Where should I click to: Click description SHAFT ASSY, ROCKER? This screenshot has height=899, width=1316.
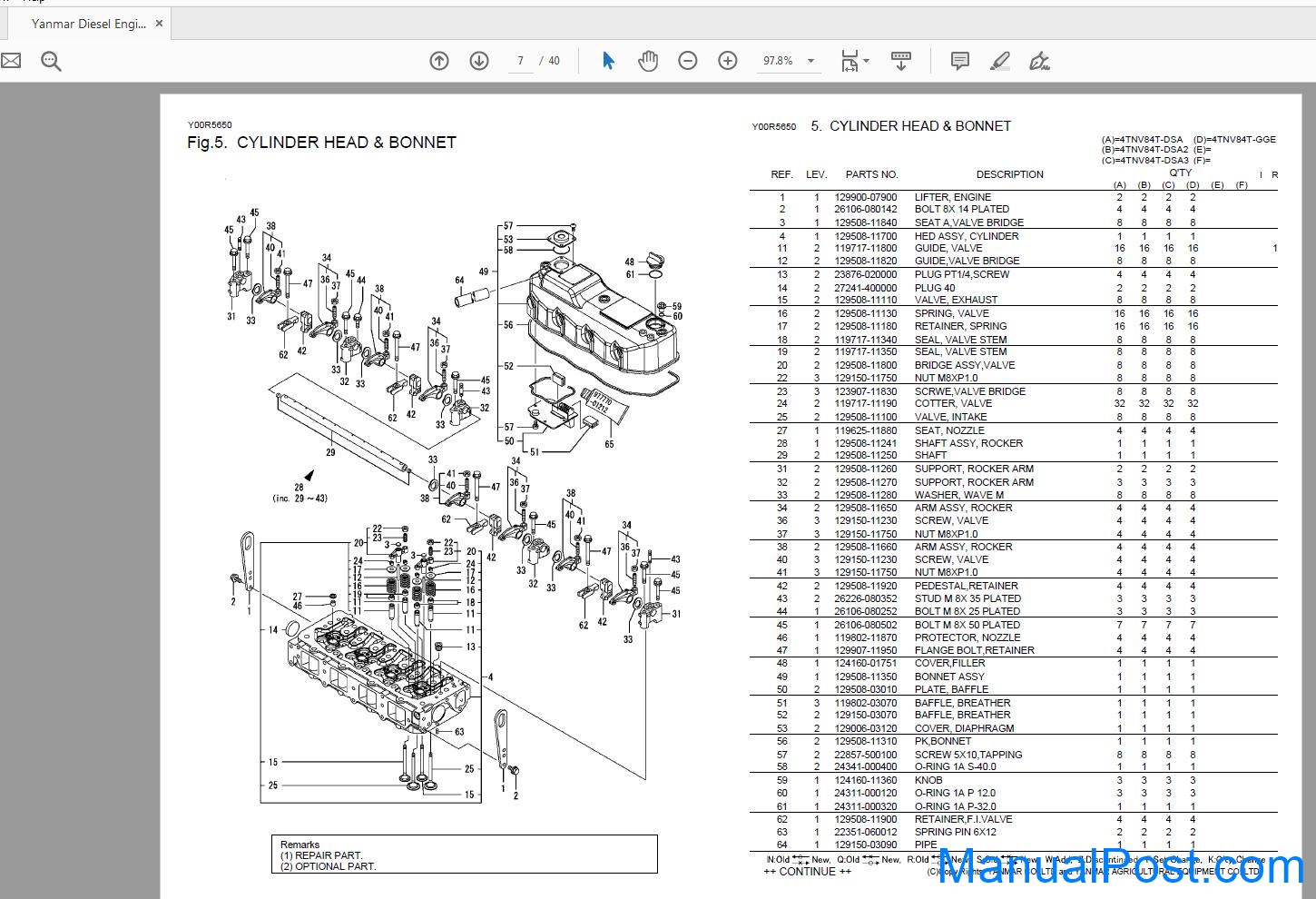click(x=968, y=443)
